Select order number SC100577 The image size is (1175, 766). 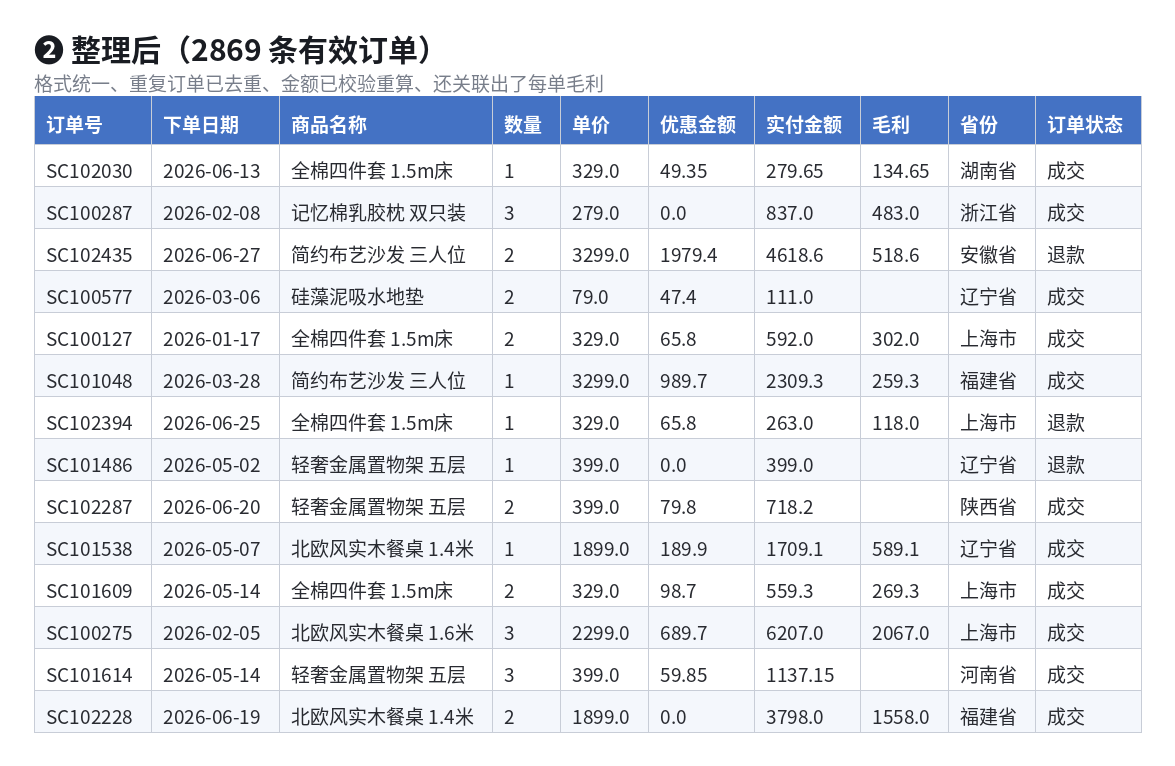click(x=89, y=298)
